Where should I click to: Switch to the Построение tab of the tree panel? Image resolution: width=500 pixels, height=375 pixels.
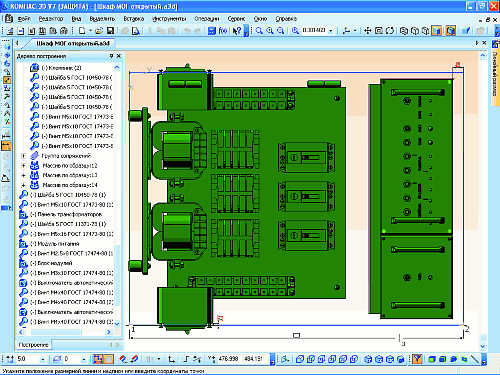pos(33,345)
